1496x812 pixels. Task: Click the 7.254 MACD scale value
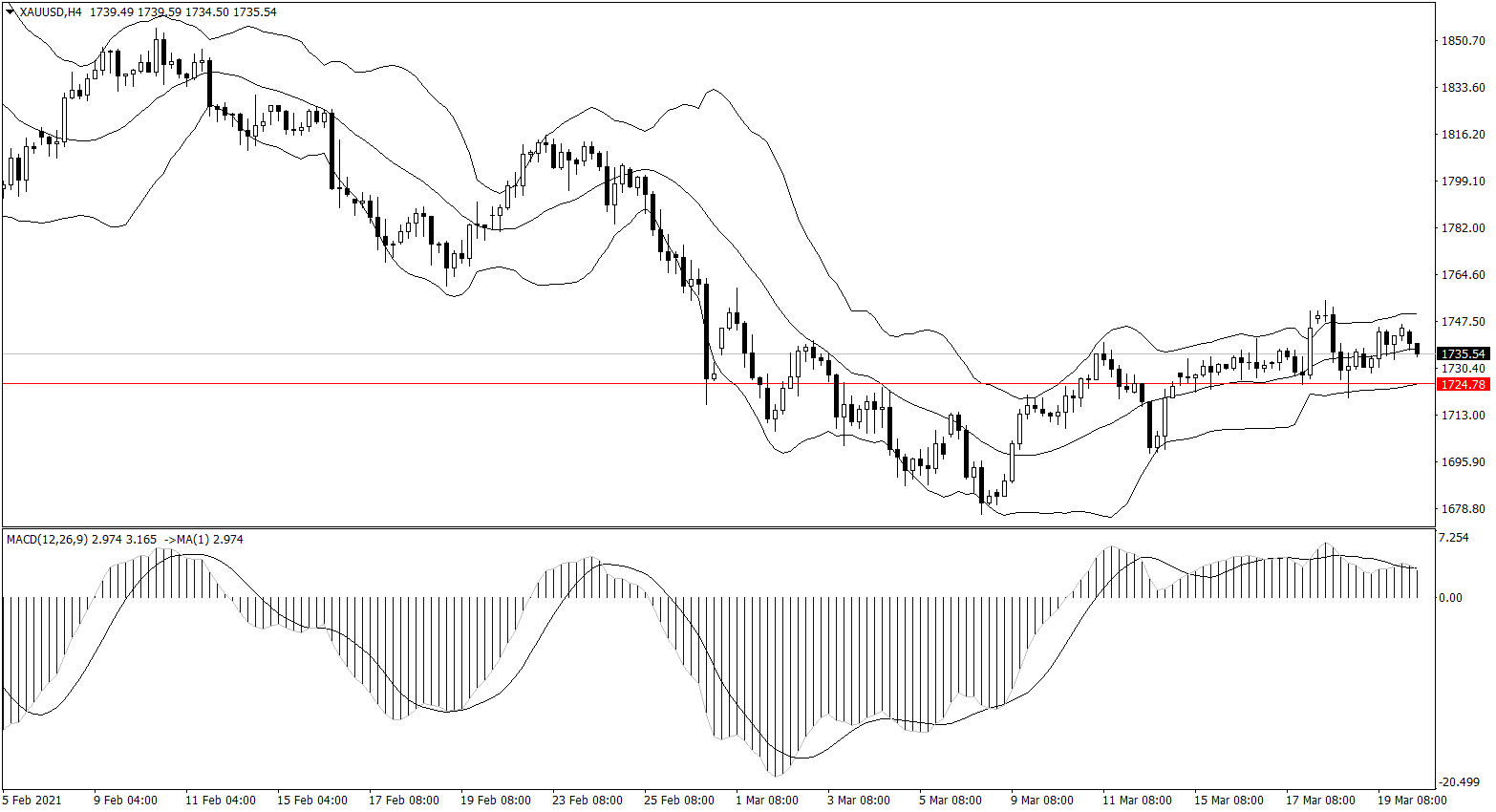click(1453, 539)
